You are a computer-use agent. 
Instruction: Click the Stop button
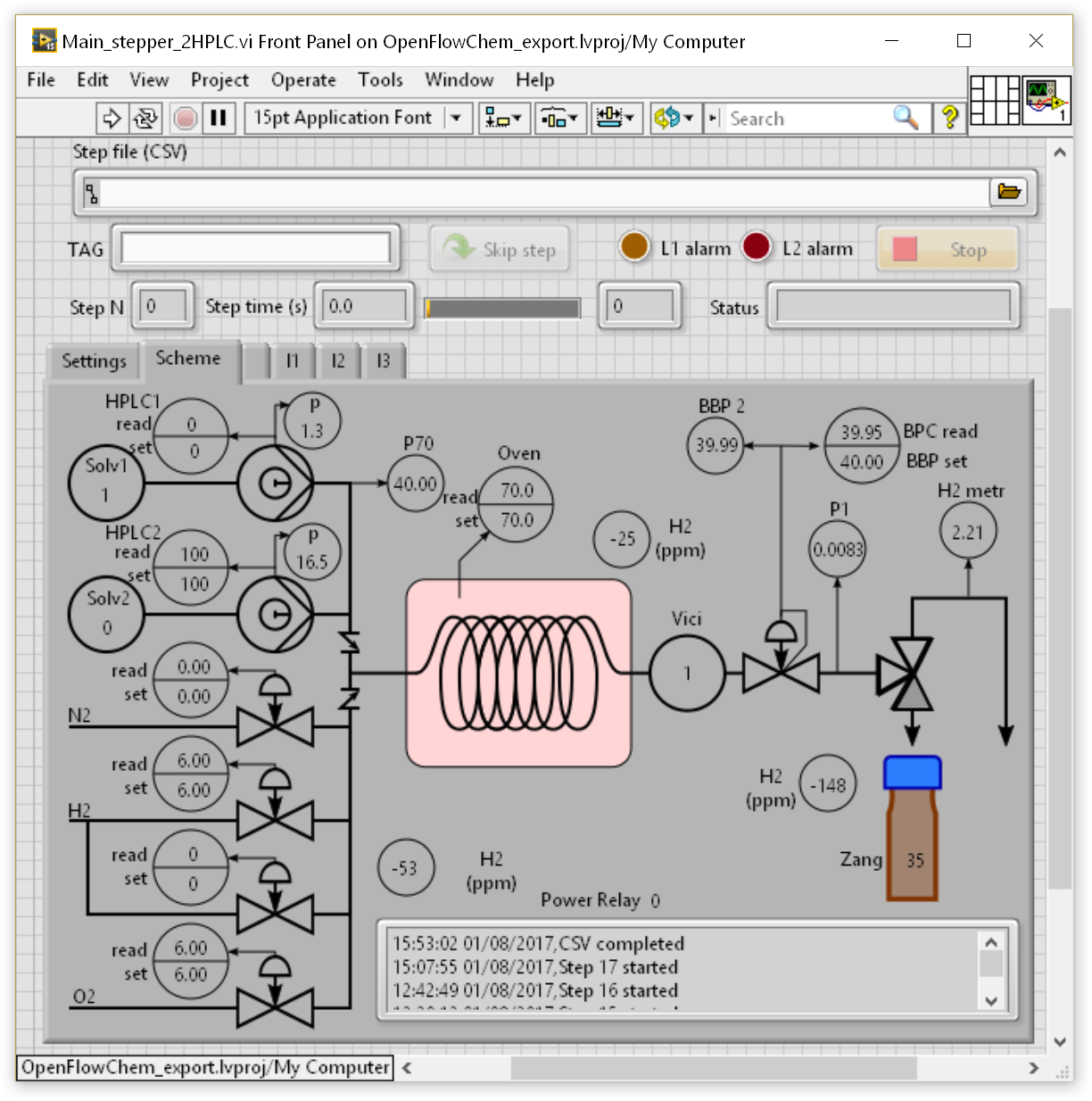click(x=947, y=249)
